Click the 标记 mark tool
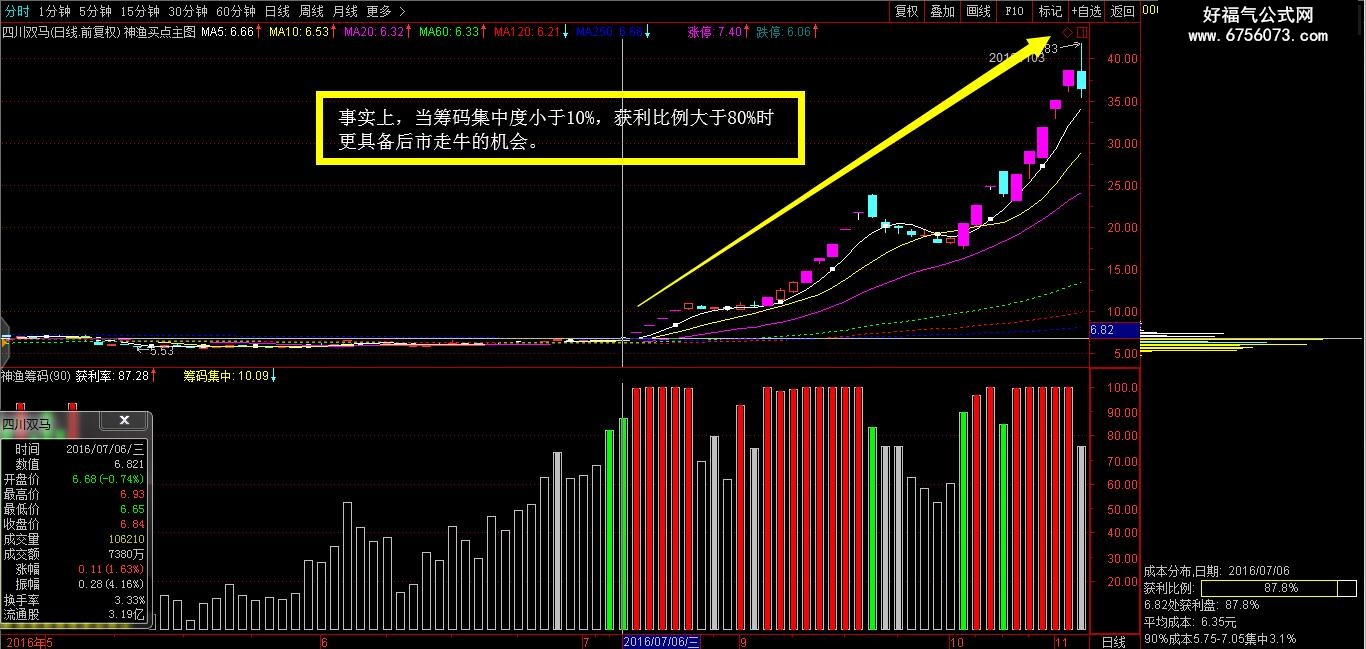The height and width of the screenshot is (649, 1366). click(x=1050, y=11)
